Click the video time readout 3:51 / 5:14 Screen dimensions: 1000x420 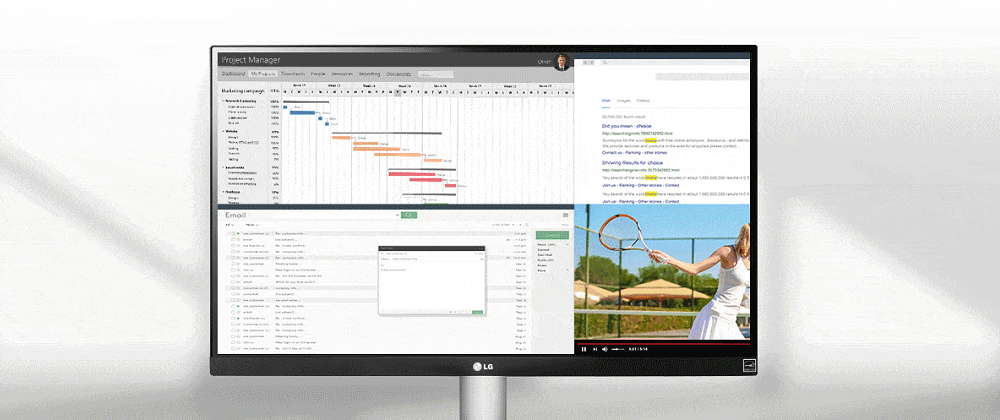click(x=638, y=349)
